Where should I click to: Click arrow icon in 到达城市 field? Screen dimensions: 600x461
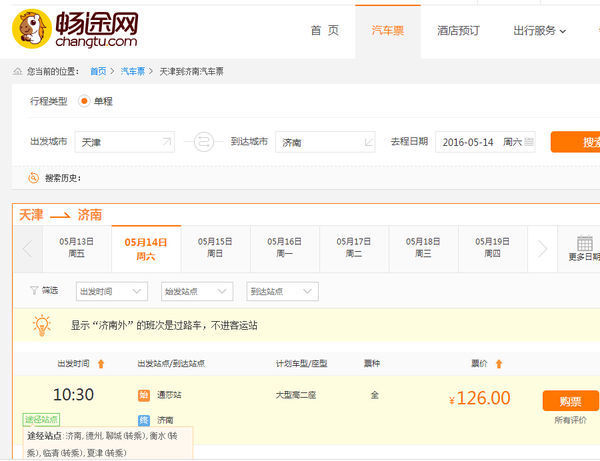368,142
